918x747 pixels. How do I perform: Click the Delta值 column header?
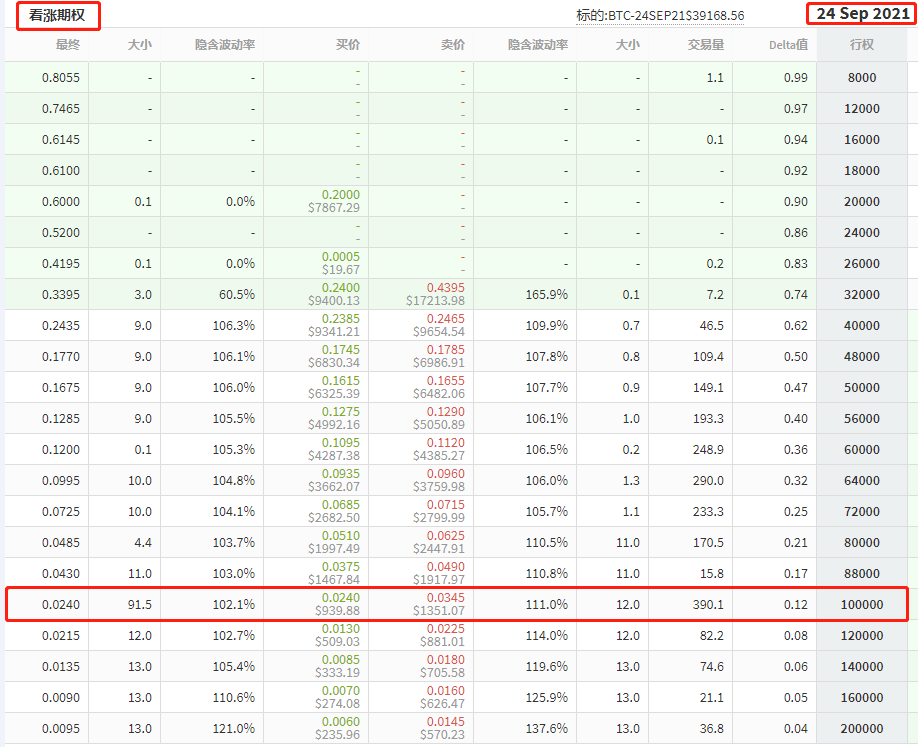coord(788,45)
